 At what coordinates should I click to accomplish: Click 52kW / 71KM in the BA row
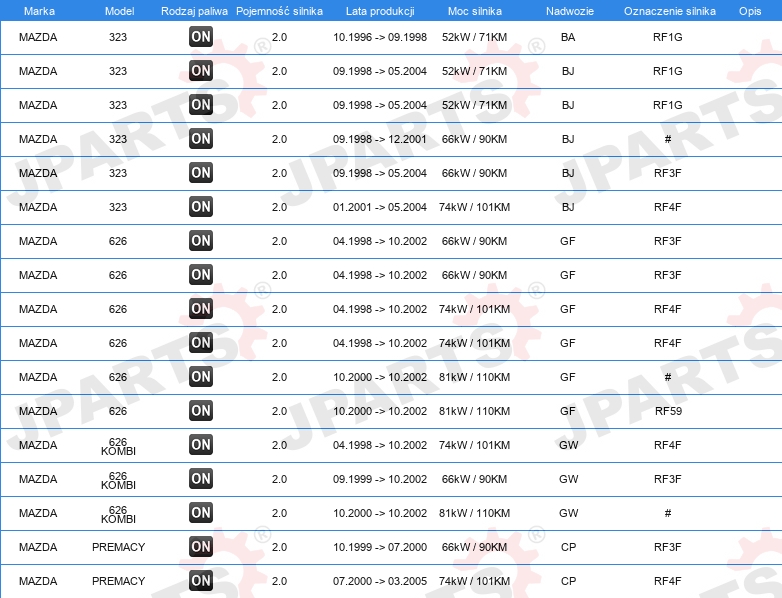[x=474, y=37]
